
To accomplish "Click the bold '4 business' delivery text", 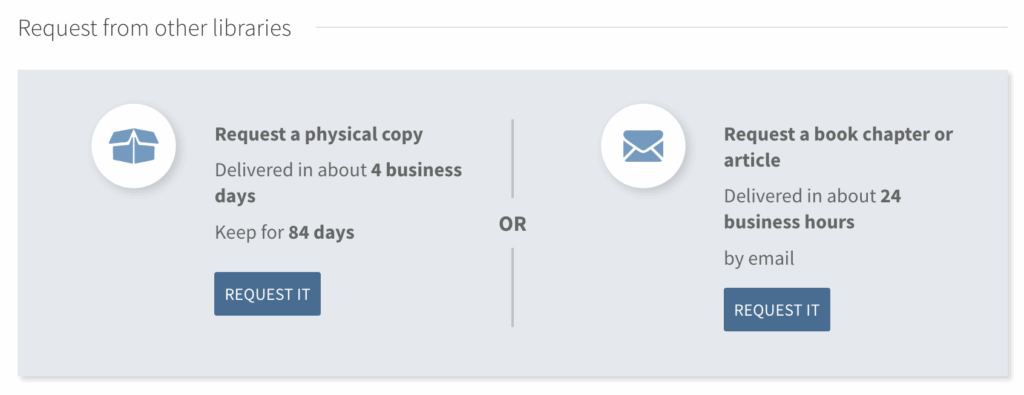I will (417, 170).
